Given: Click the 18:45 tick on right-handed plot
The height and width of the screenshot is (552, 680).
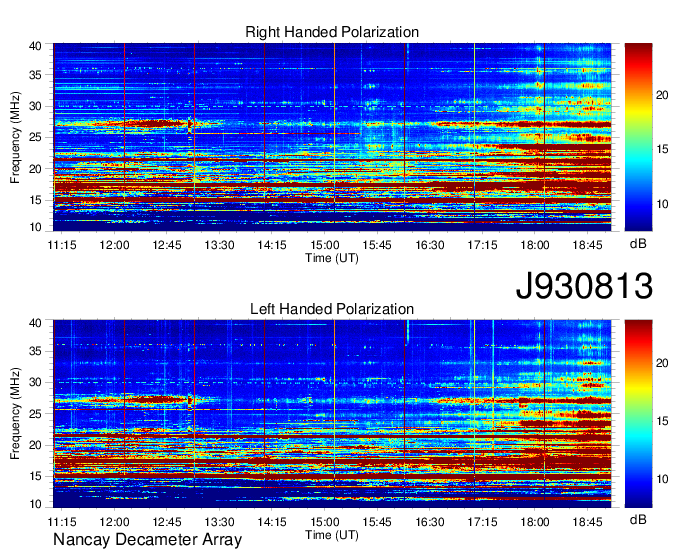Looking at the screenshot, I should [x=587, y=245].
